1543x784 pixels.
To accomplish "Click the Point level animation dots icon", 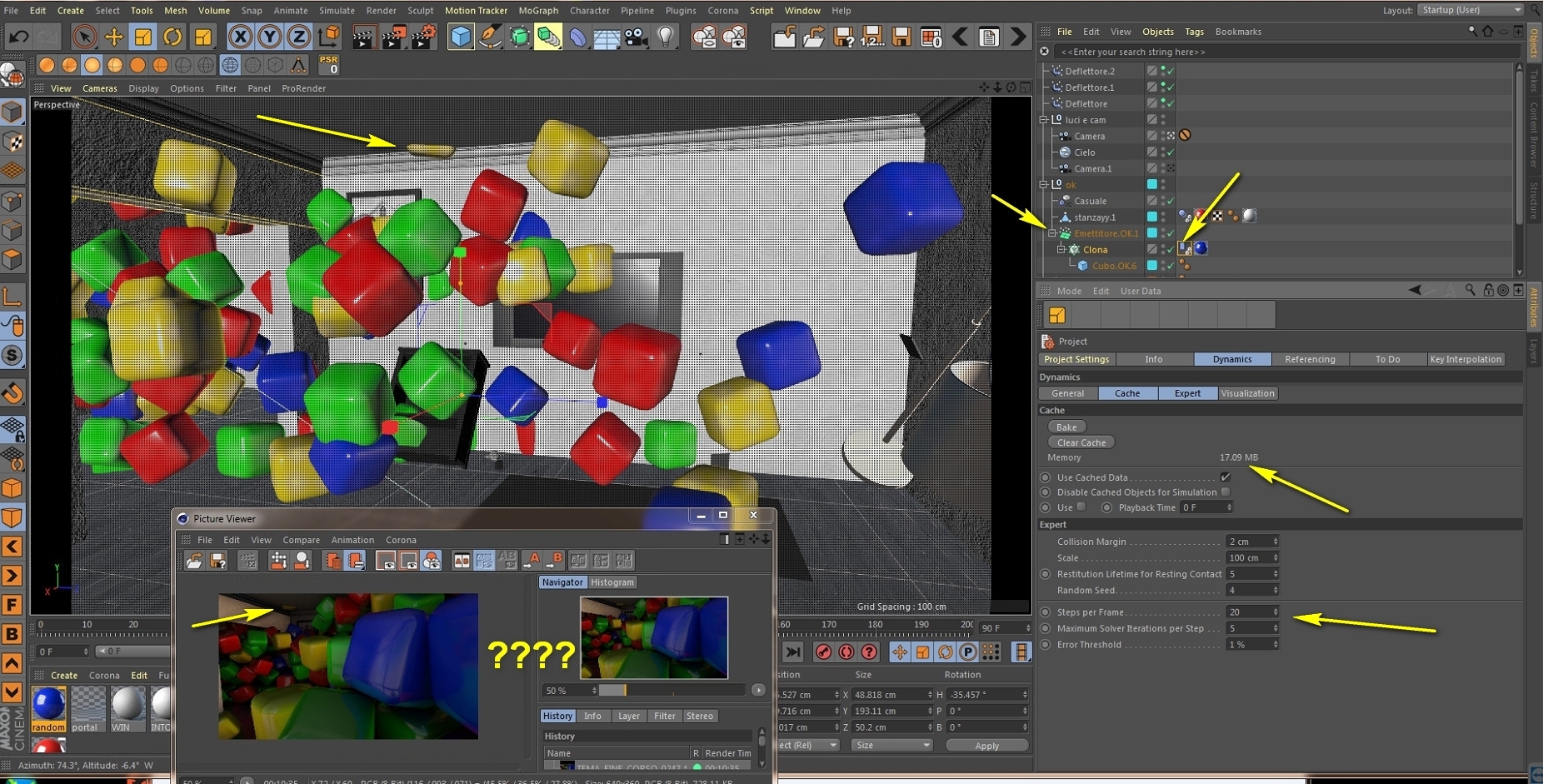I will click(x=991, y=652).
